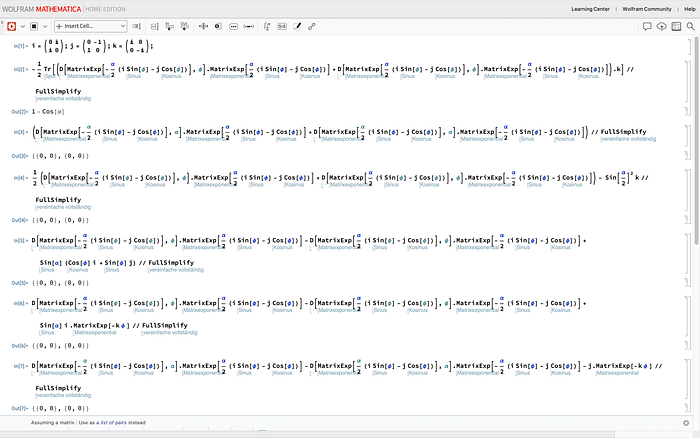Screen dimensions: 700x438
Task: Open the Help link in the header
Action: (x=690, y=9)
